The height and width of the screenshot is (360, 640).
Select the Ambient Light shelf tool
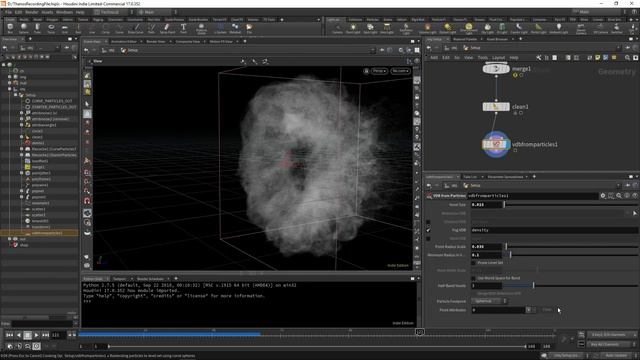point(558,28)
